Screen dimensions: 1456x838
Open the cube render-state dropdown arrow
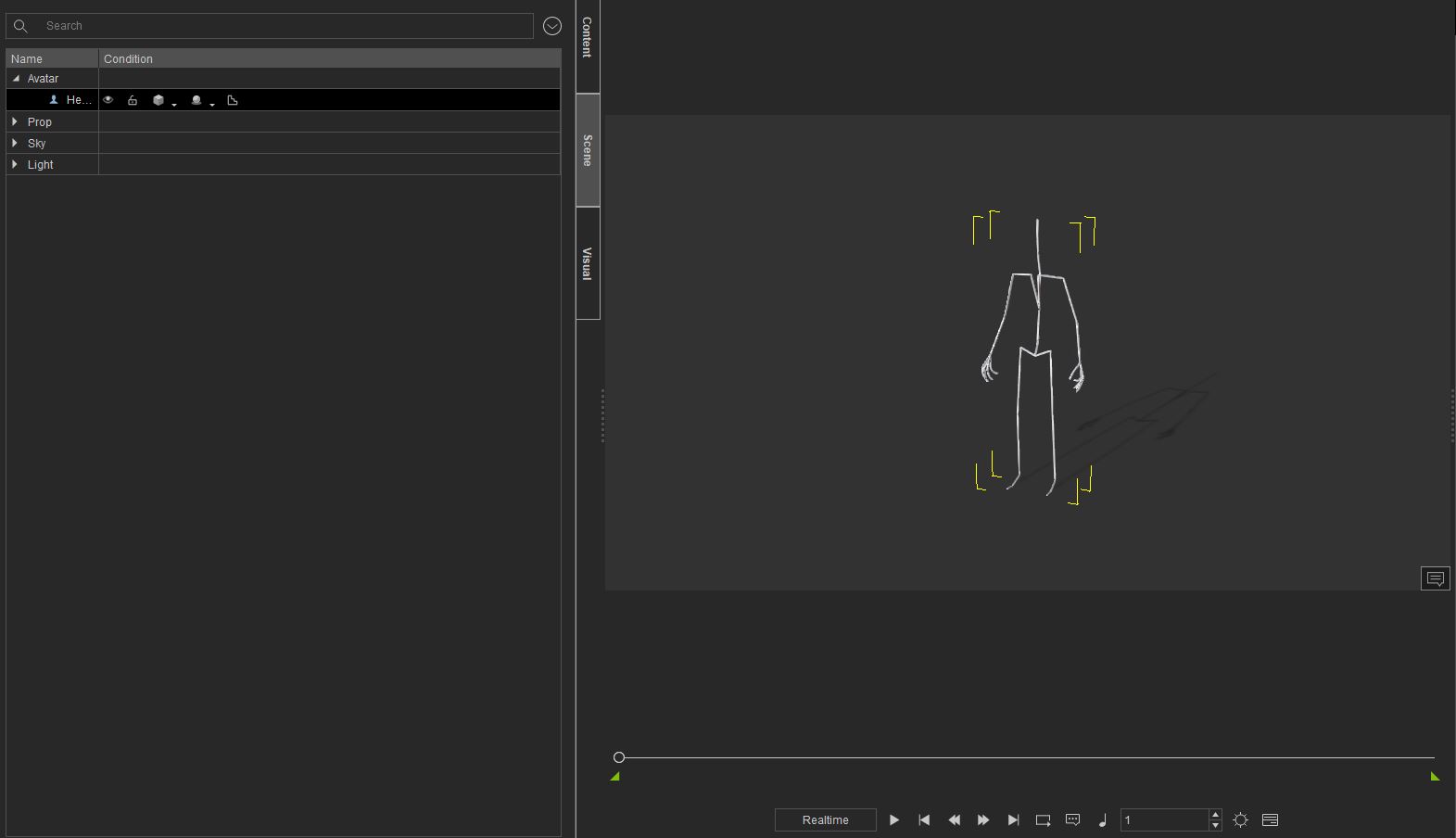coord(174,104)
